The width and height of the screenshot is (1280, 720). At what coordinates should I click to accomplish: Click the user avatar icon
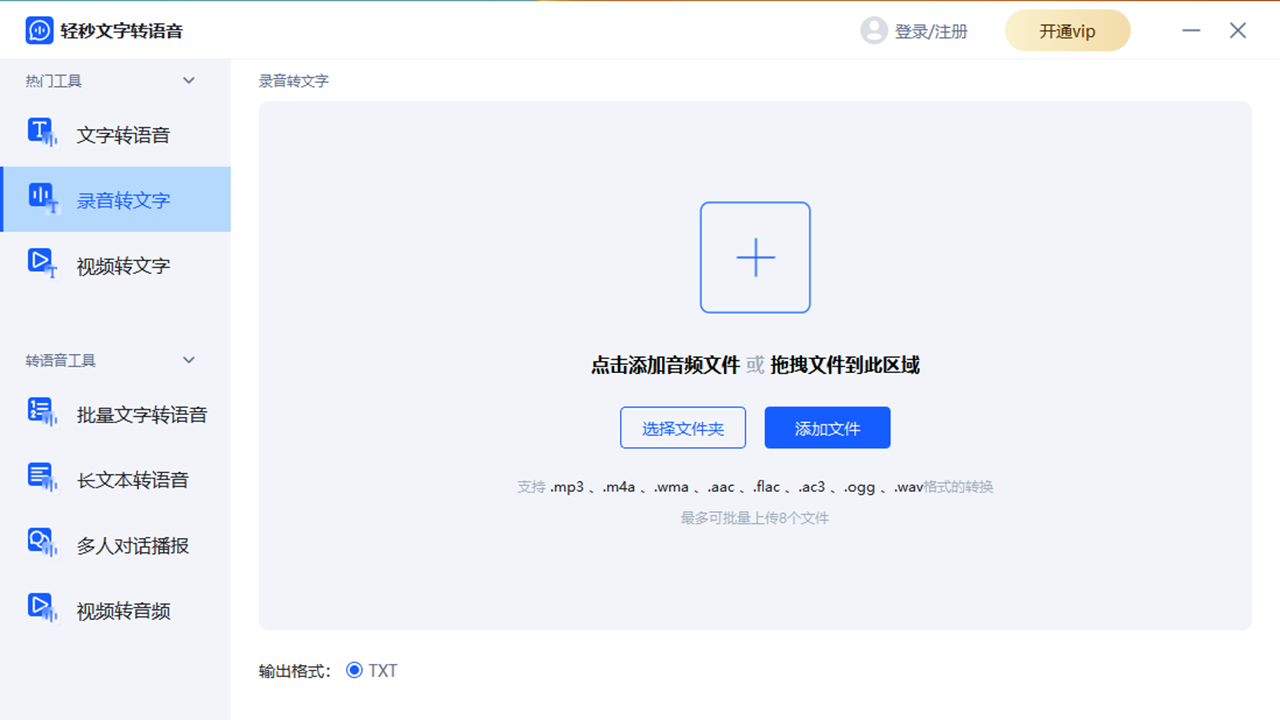point(872,30)
